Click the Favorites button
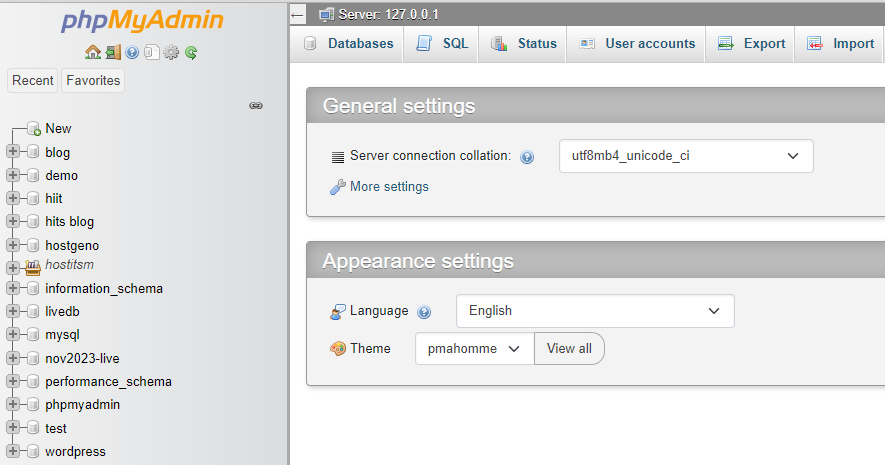This screenshot has height=465, width=885. (x=93, y=81)
